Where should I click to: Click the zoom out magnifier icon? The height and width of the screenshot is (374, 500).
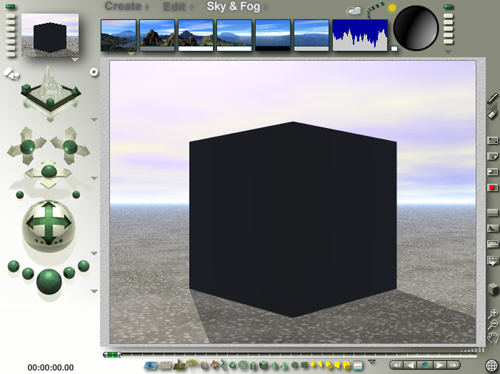click(x=493, y=324)
